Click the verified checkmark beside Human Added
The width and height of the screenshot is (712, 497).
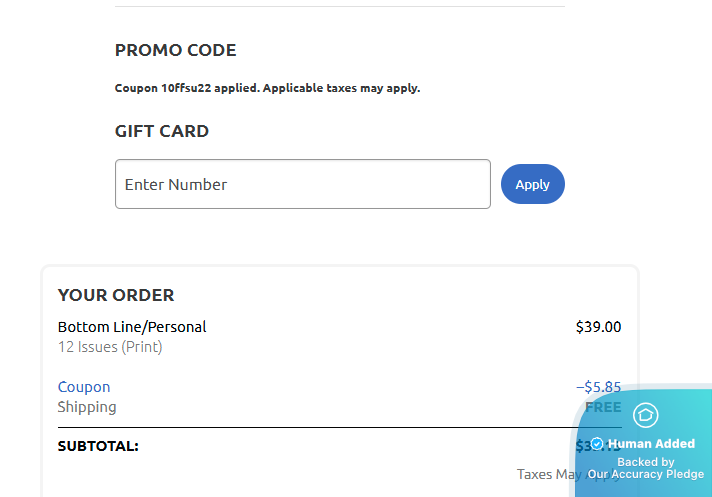(x=597, y=444)
